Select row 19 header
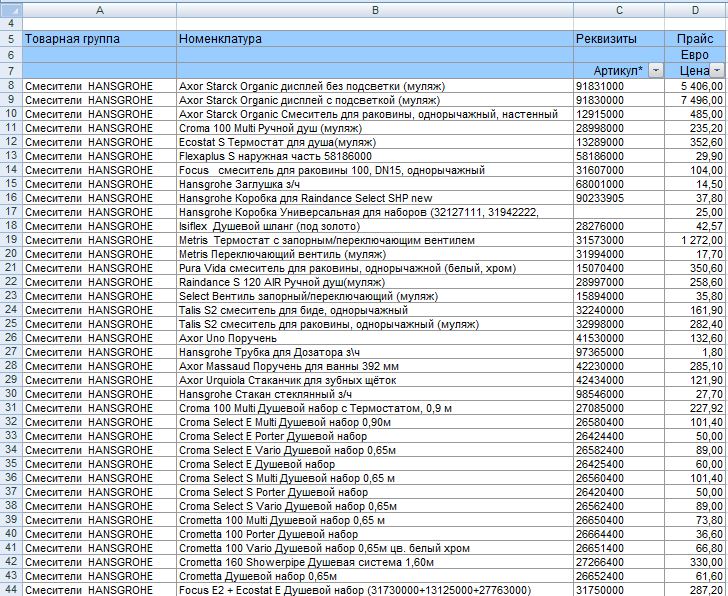Viewport: 728px width, 596px height. coord(11,240)
